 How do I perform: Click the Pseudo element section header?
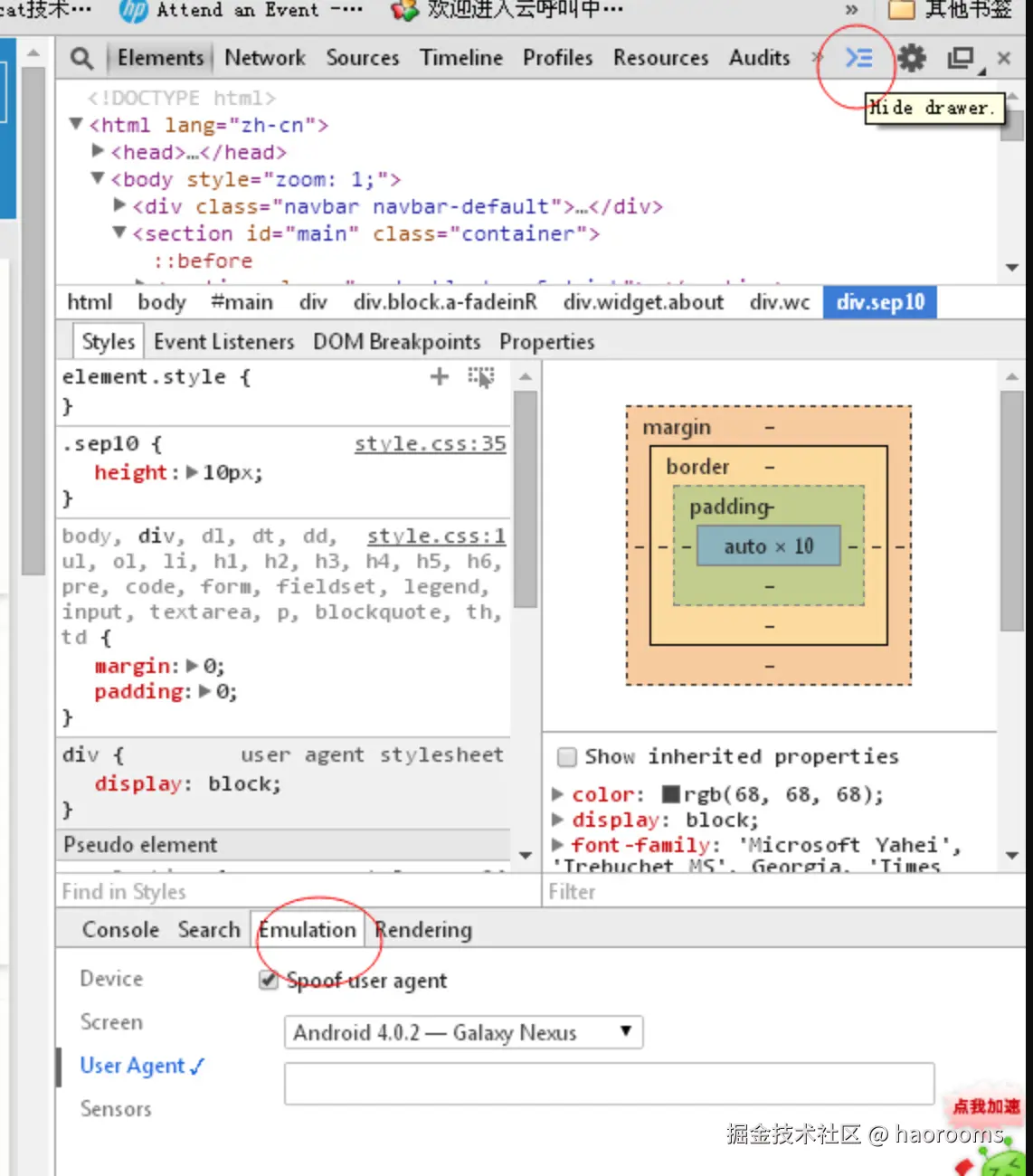285,845
